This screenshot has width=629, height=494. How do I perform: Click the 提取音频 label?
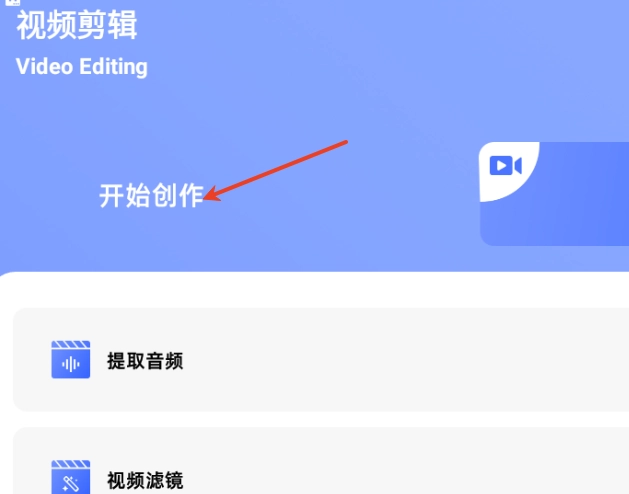pos(145,361)
